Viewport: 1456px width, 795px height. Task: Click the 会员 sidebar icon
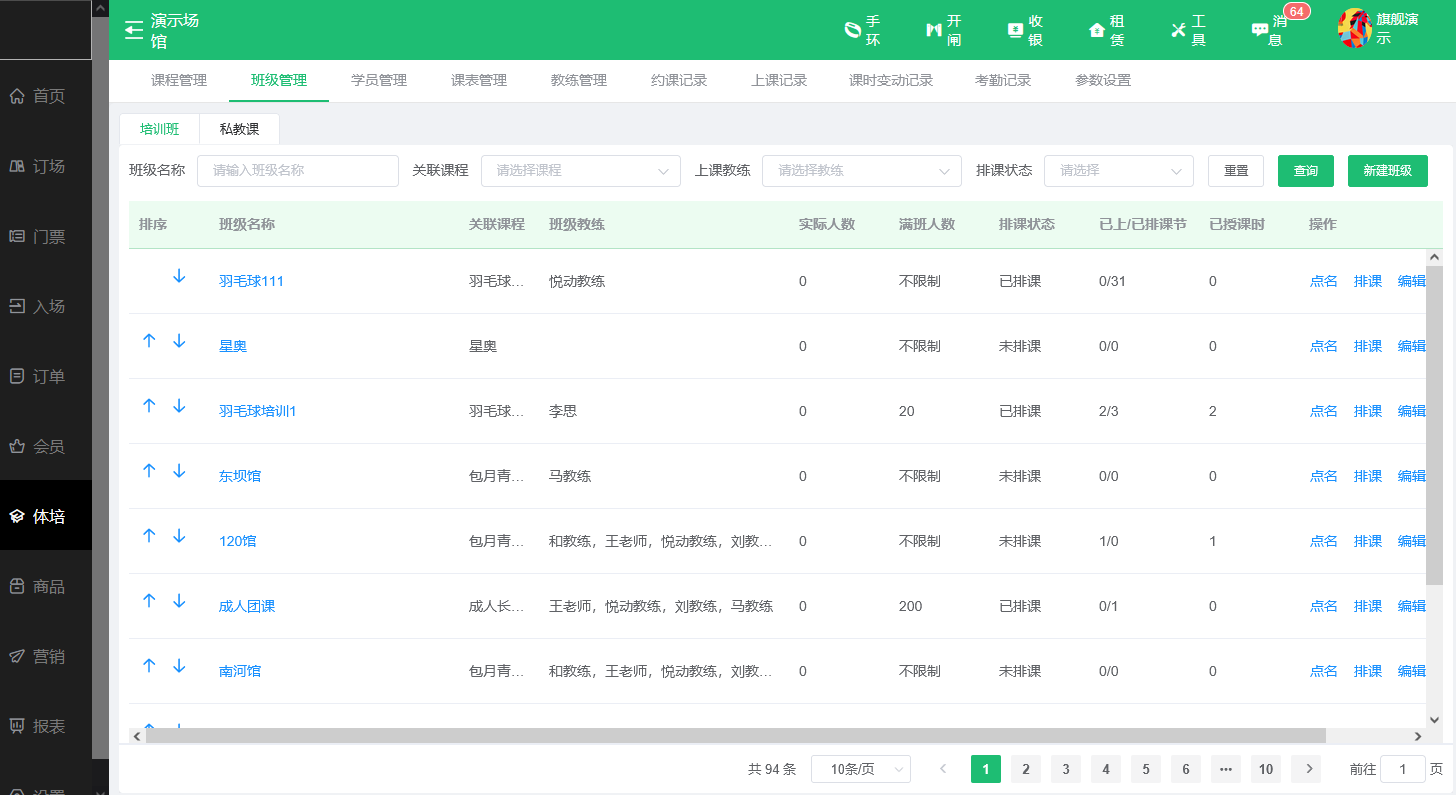pyautogui.click(x=46, y=445)
